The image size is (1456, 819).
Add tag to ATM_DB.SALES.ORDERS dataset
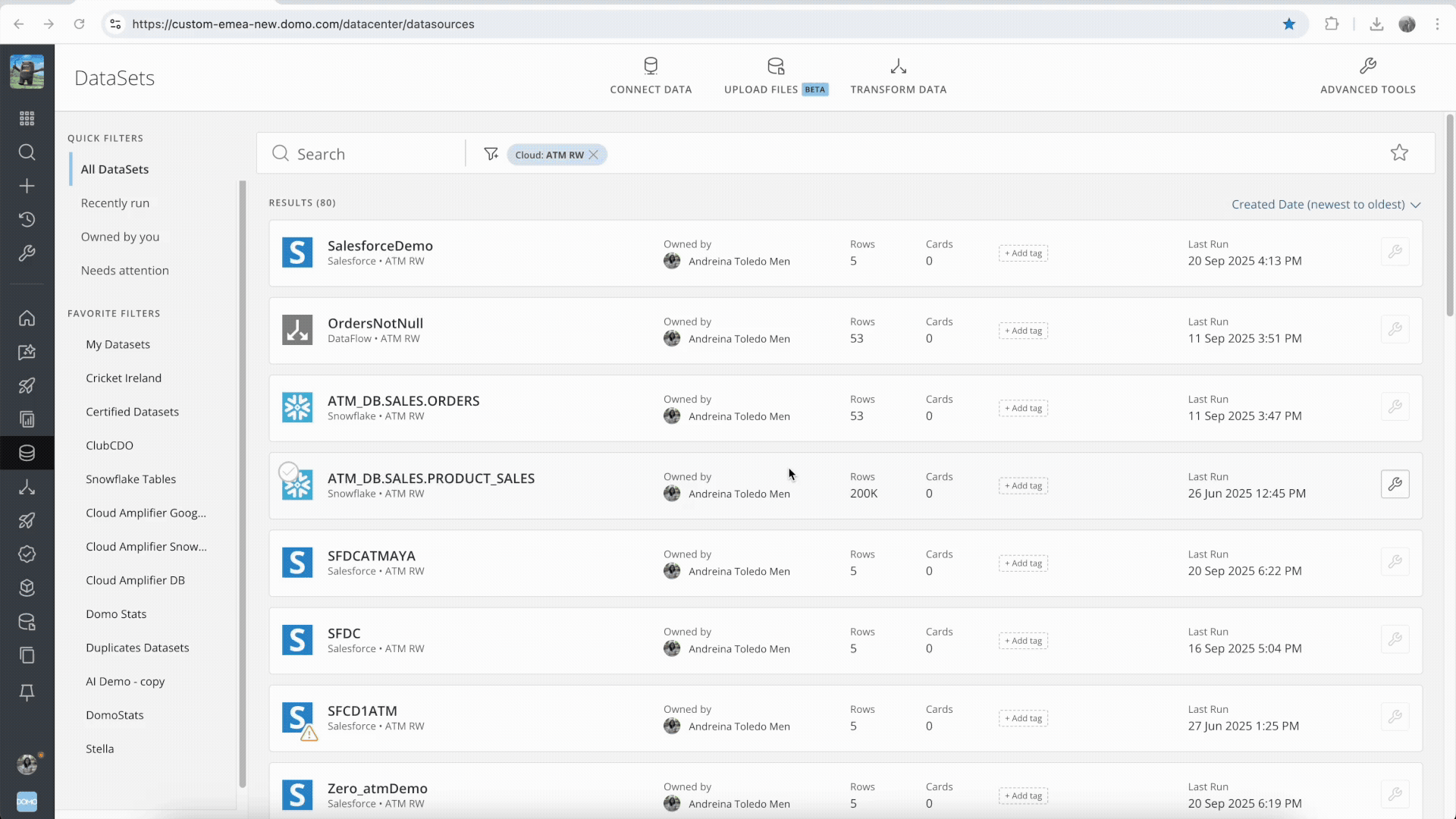1023,408
